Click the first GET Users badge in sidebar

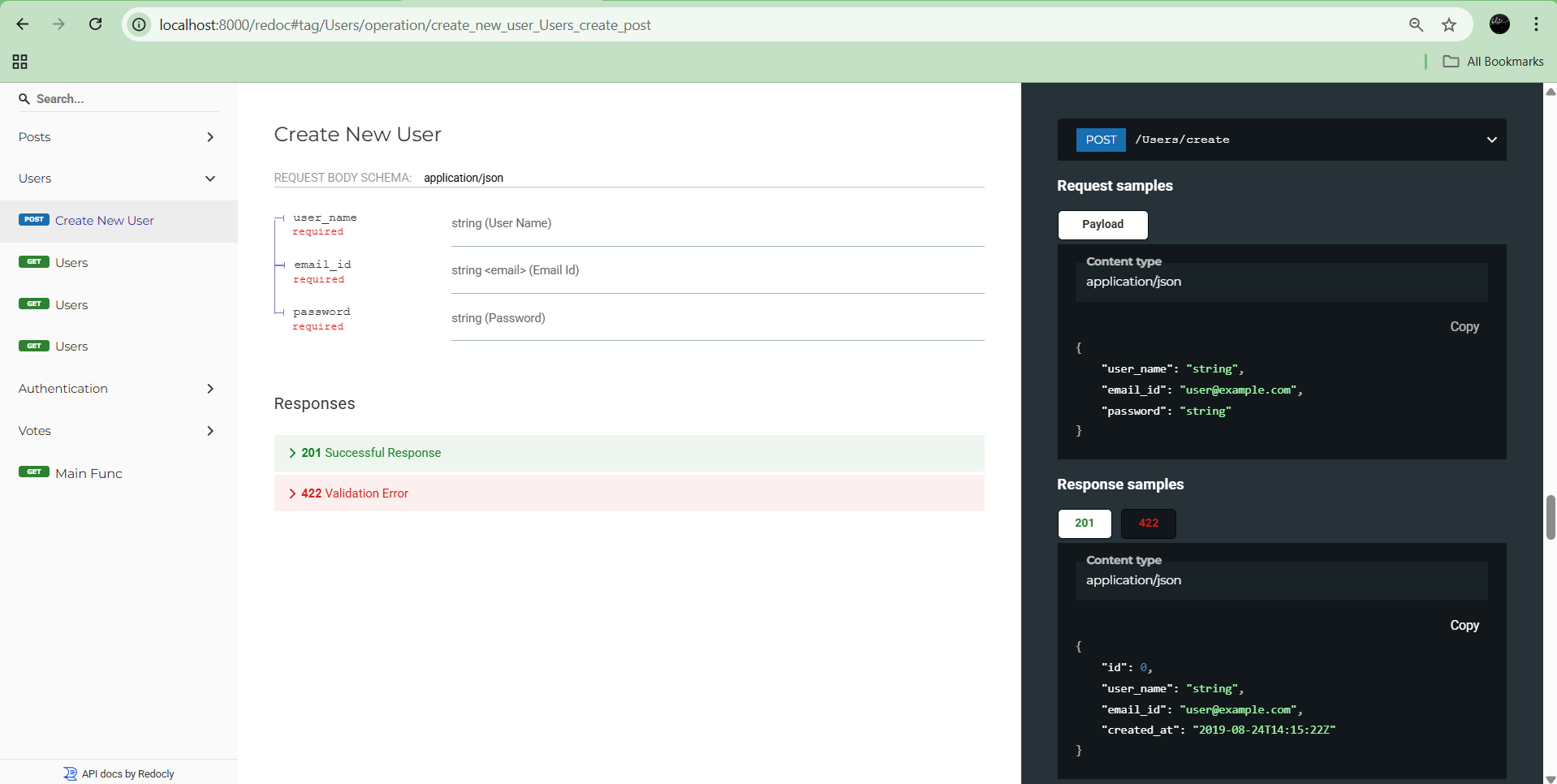pyautogui.click(x=33, y=261)
